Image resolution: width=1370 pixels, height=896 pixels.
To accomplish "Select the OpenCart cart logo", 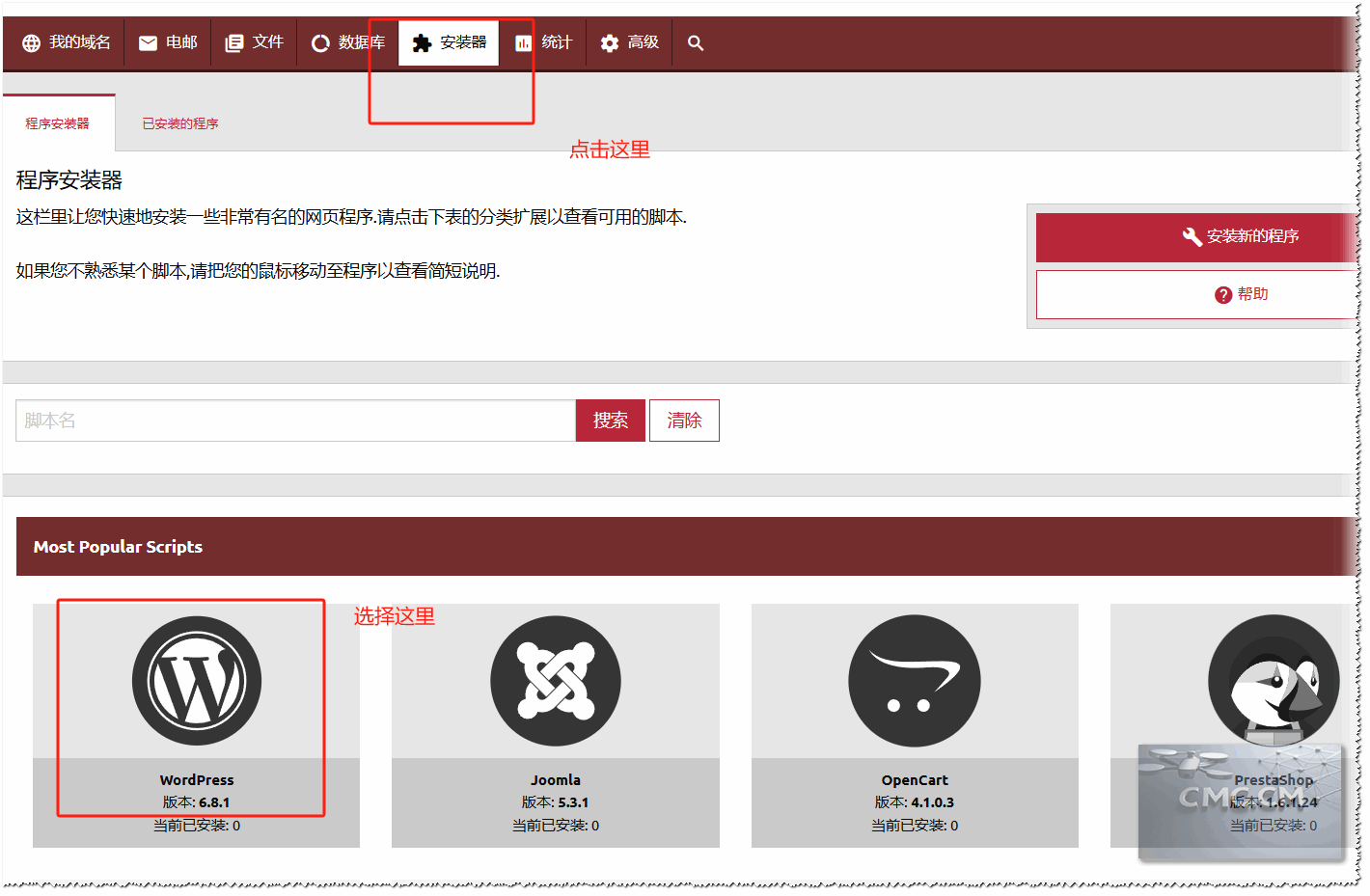I will [x=915, y=681].
